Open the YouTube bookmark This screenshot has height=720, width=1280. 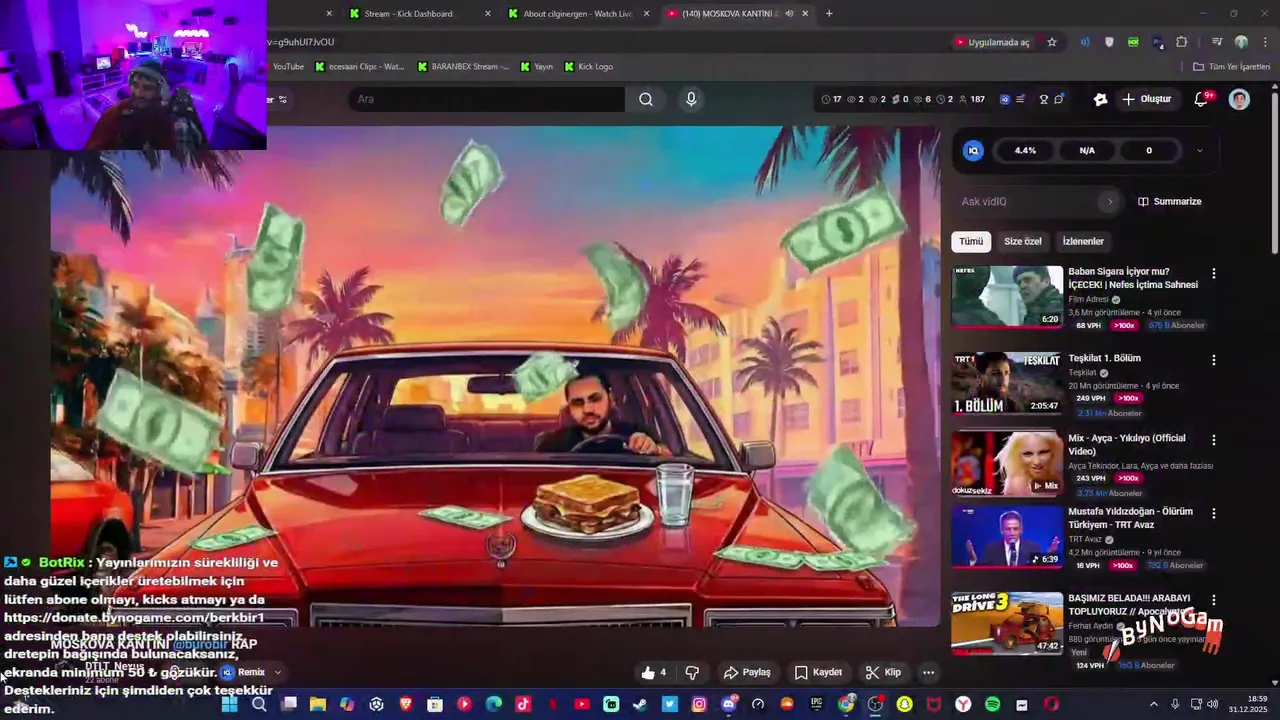pos(287,66)
